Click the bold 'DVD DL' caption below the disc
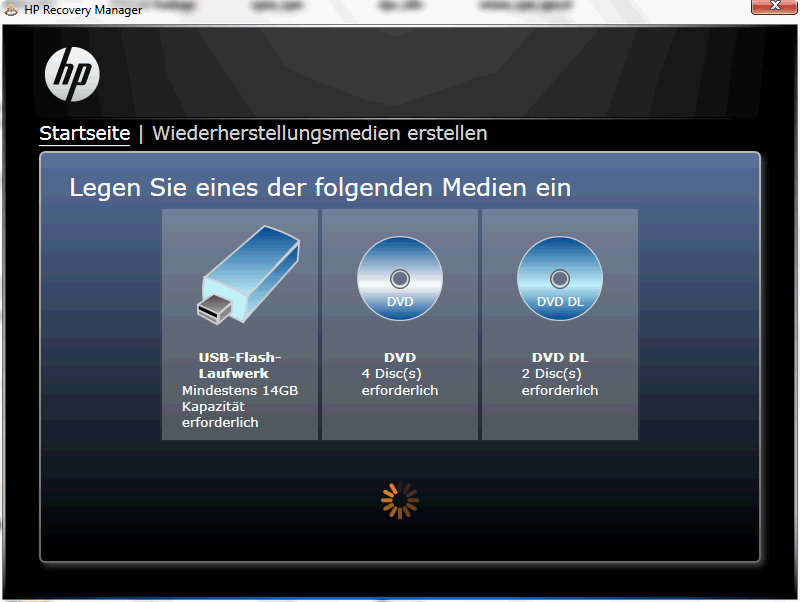This screenshot has width=800, height=602. [560, 358]
